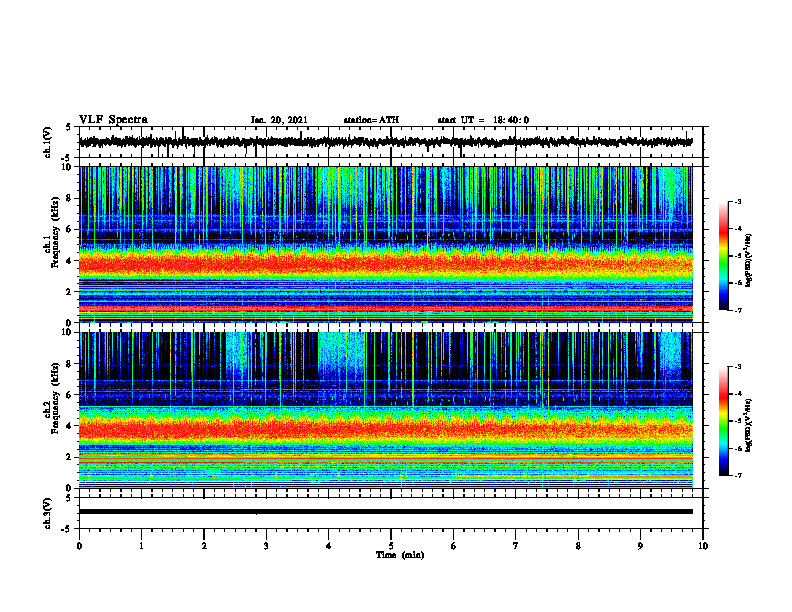The image size is (792, 612).
Task: Click the "-3" label on ch.1 colorbar
Action: click(x=737, y=202)
